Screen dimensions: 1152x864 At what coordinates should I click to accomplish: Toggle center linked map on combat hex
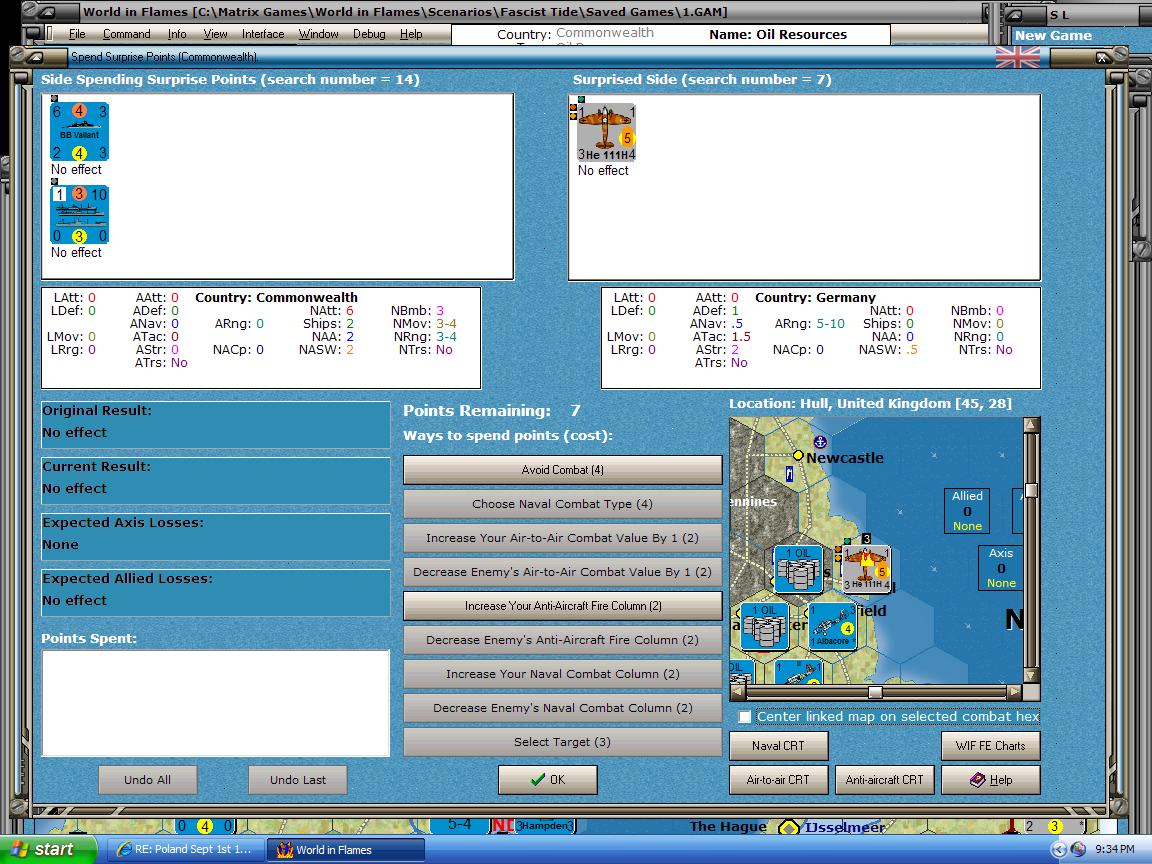coord(745,716)
